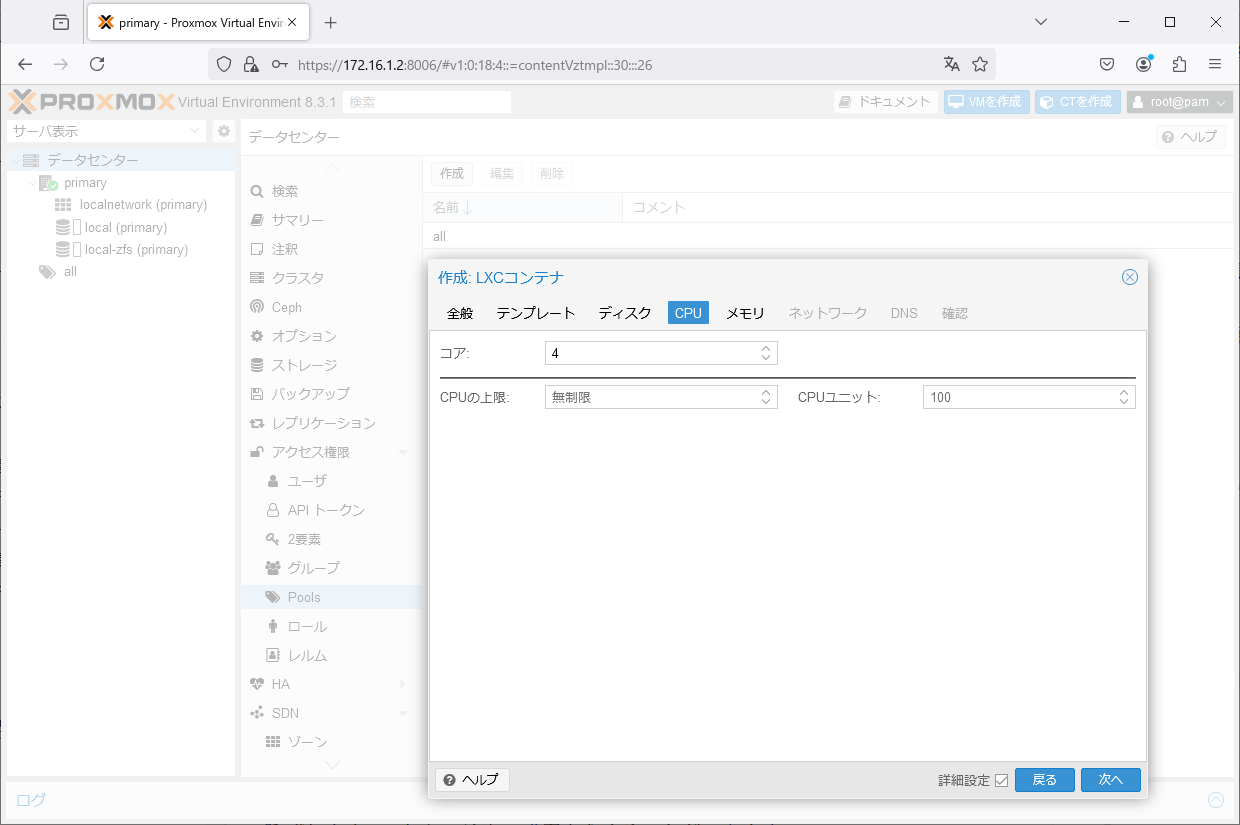Collapse the SDN section arrow
1240x825 pixels.
click(403, 713)
